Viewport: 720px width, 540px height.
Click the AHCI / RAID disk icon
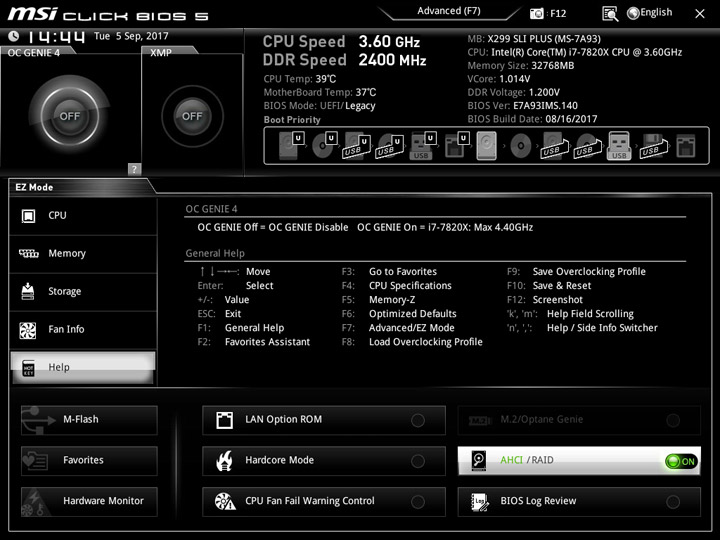(x=478, y=461)
